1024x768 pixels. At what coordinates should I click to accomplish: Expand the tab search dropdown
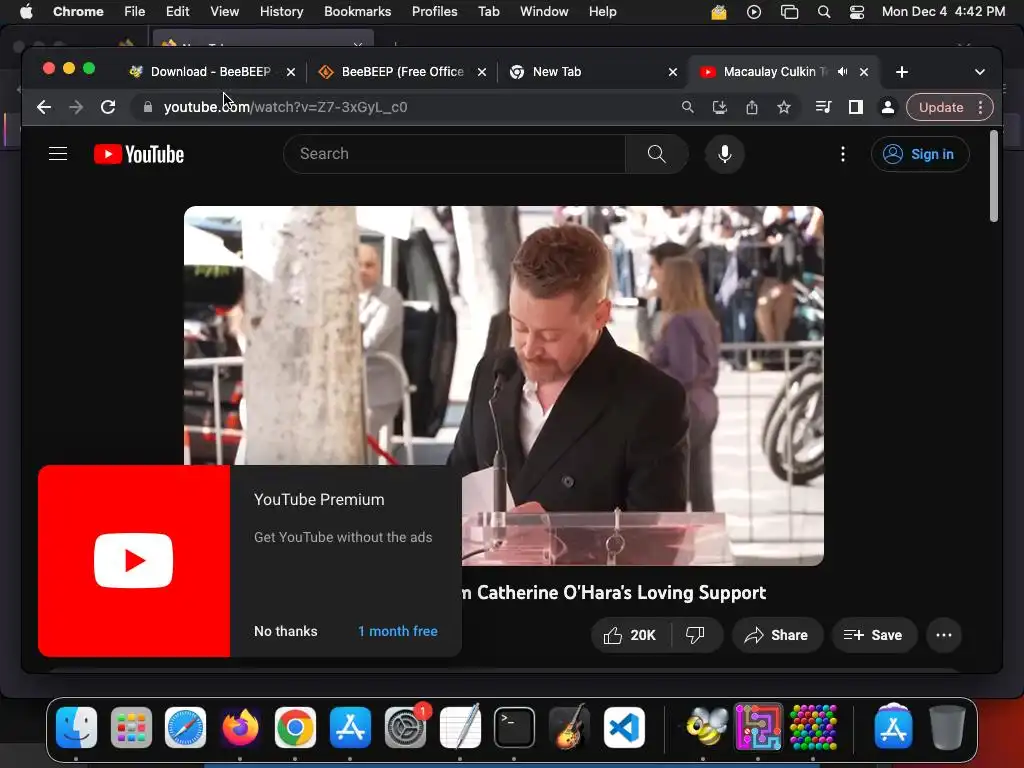pos(979,72)
